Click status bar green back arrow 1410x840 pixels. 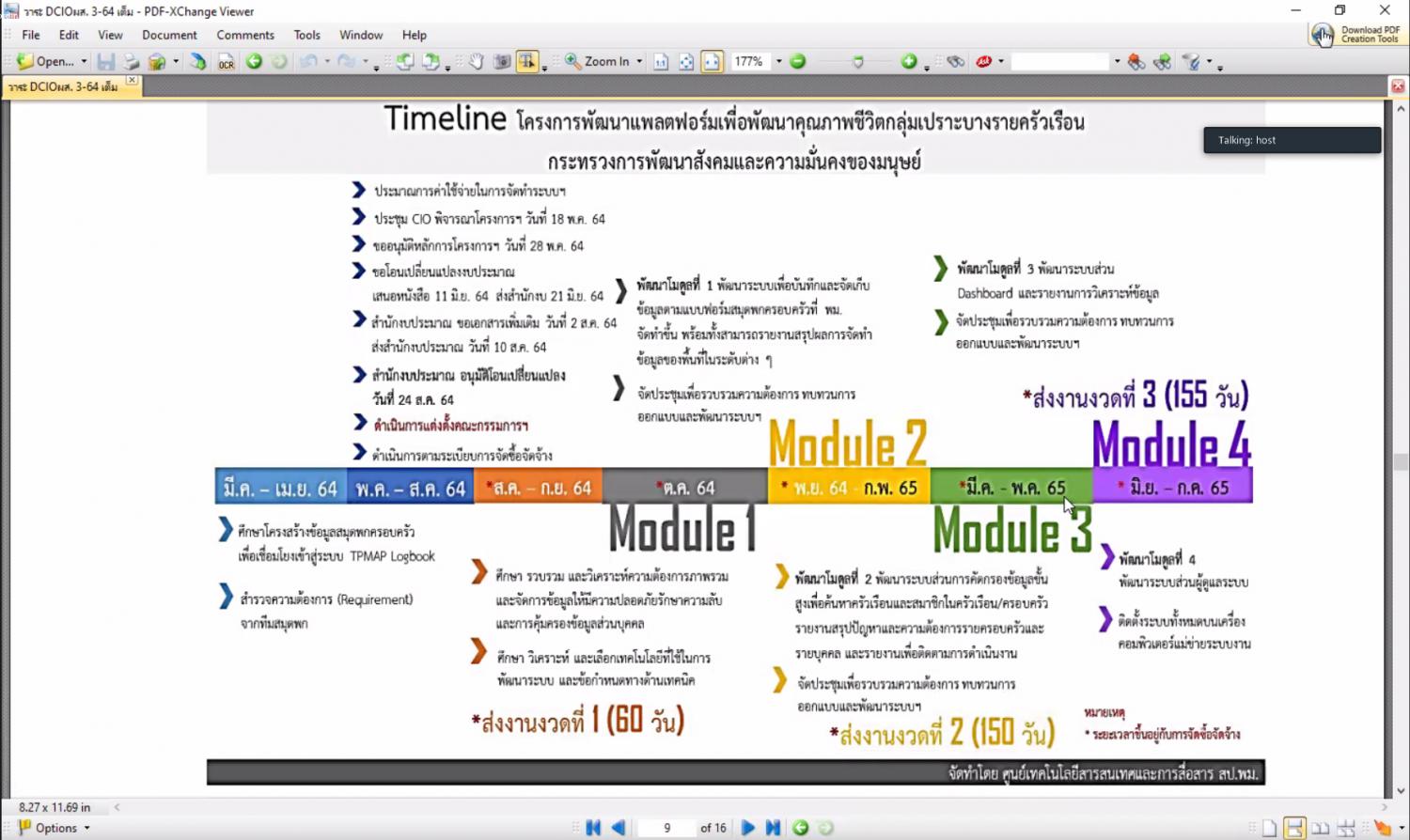click(x=800, y=828)
